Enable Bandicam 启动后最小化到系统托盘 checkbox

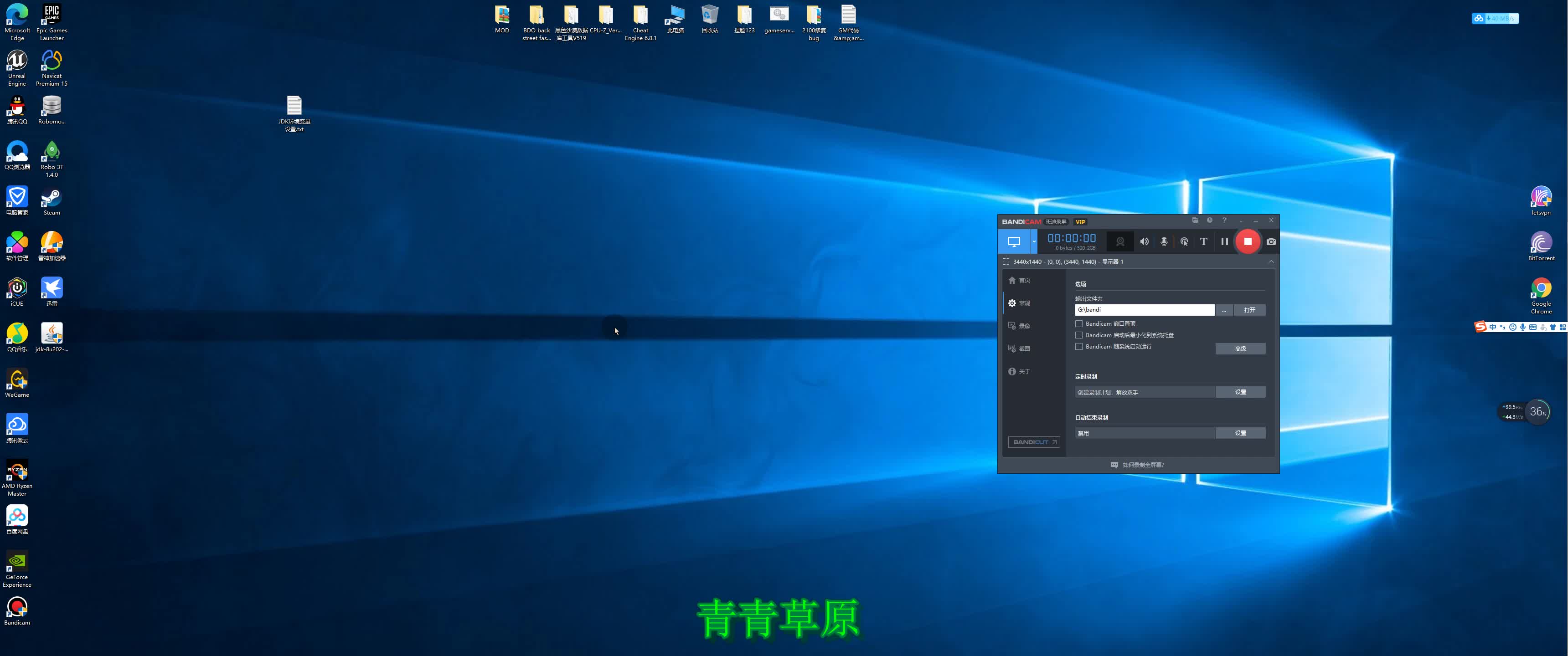pos(1078,335)
